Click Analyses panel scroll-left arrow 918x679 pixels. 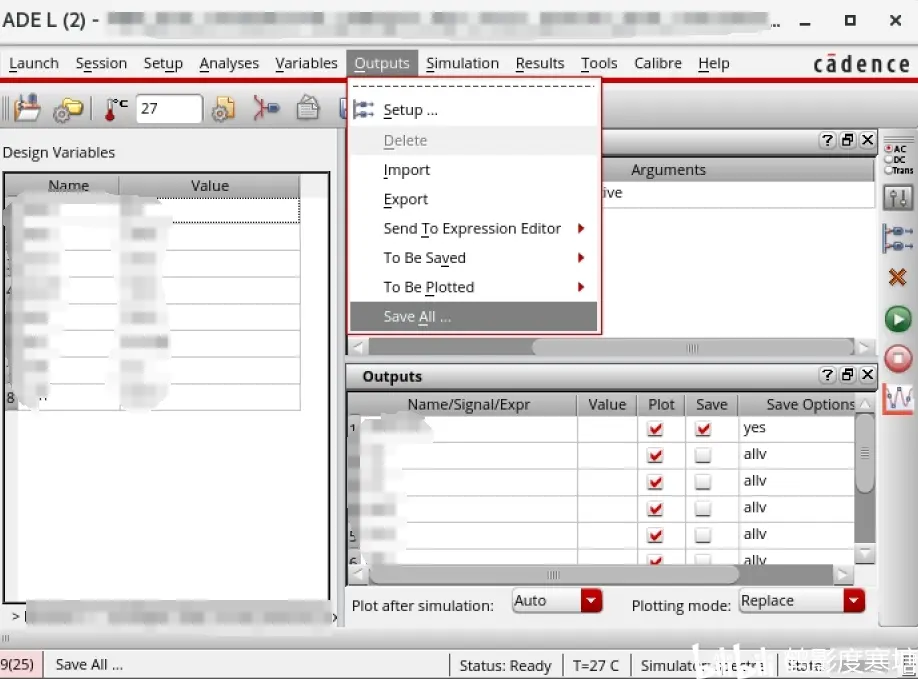[x=358, y=347]
